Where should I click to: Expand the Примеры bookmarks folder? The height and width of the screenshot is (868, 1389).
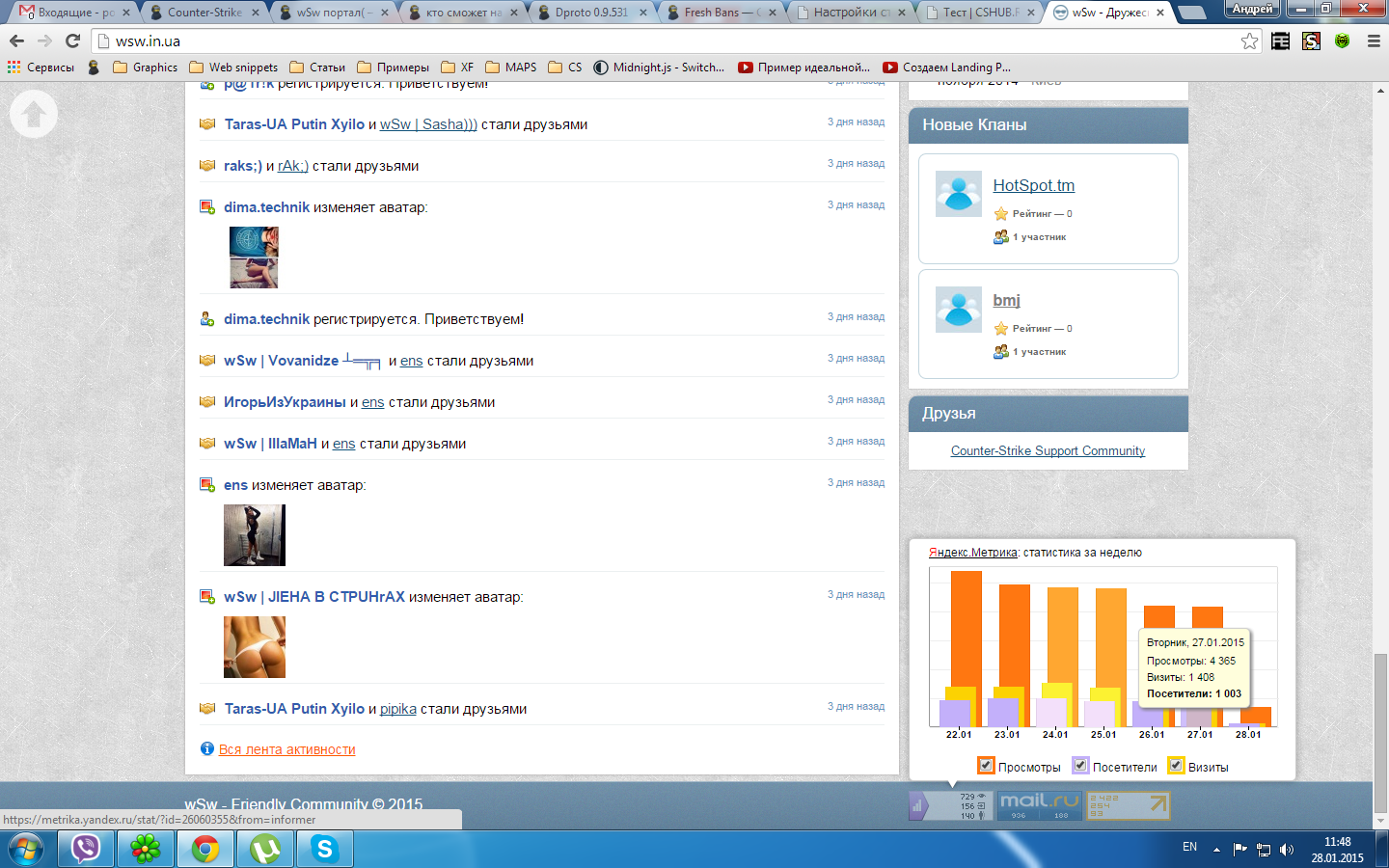[394, 68]
